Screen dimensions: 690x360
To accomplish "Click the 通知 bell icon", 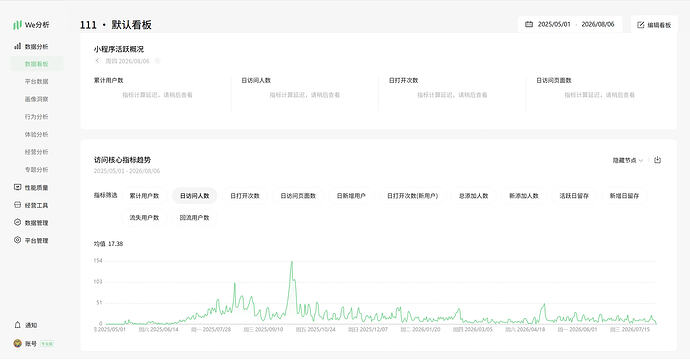I will pos(18,325).
